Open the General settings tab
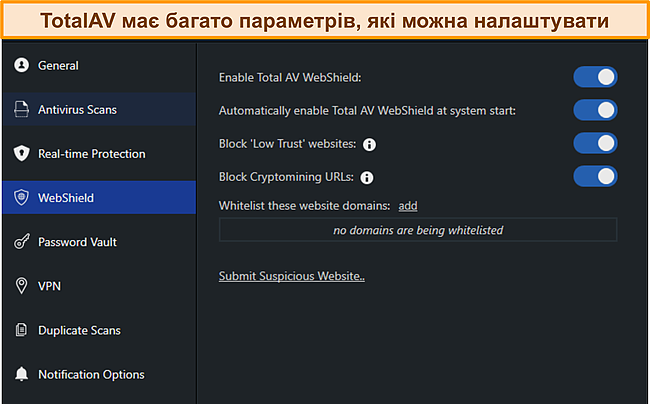Viewport: 650px width, 404px height. [58, 66]
